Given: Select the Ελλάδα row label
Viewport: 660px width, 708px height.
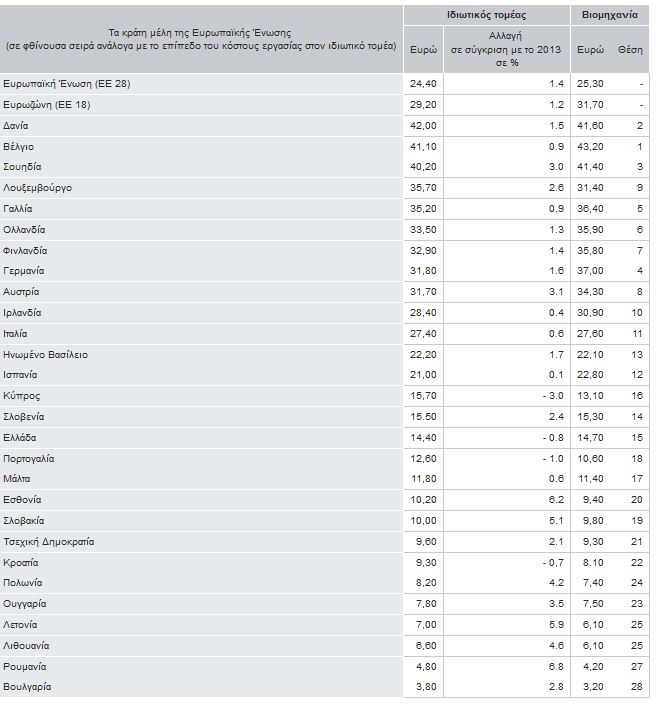Looking at the screenshot, I should tap(19, 438).
